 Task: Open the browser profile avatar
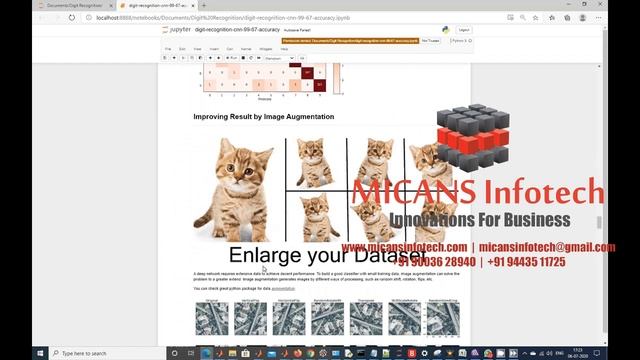(x=583, y=18)
